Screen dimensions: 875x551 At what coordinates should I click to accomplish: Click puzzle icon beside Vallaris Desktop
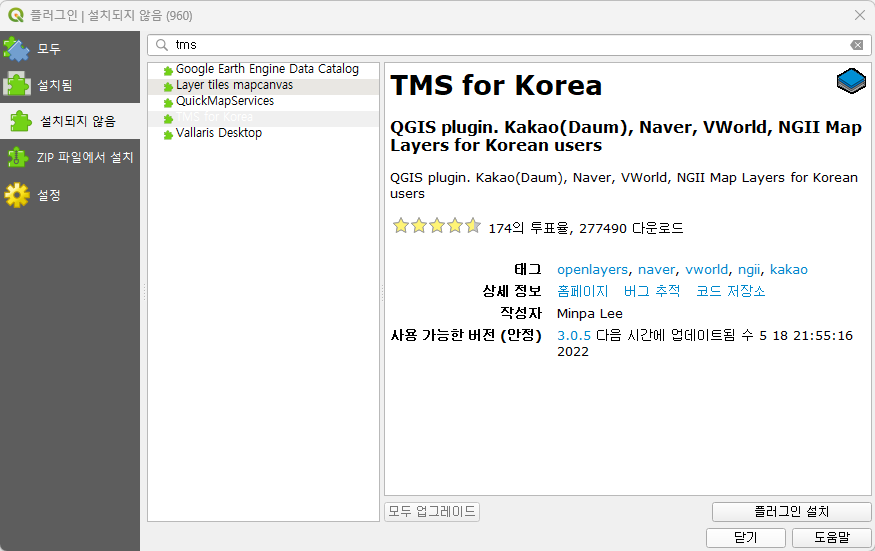click(168, 135)
